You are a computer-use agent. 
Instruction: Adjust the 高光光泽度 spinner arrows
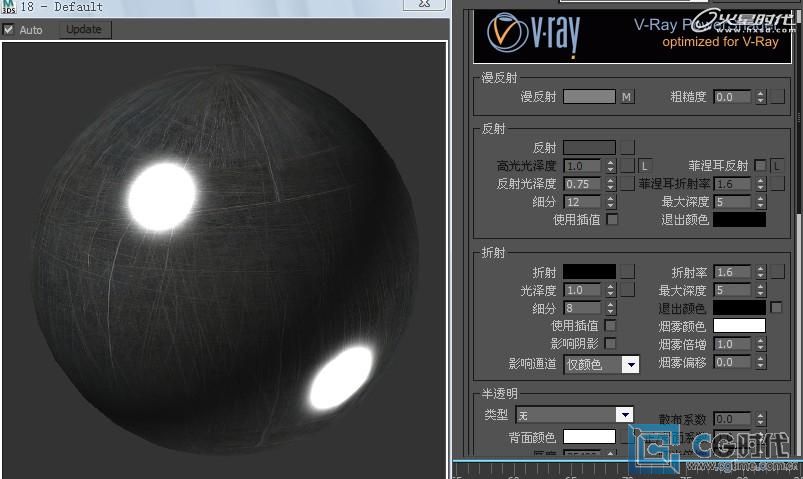point(610,166)
